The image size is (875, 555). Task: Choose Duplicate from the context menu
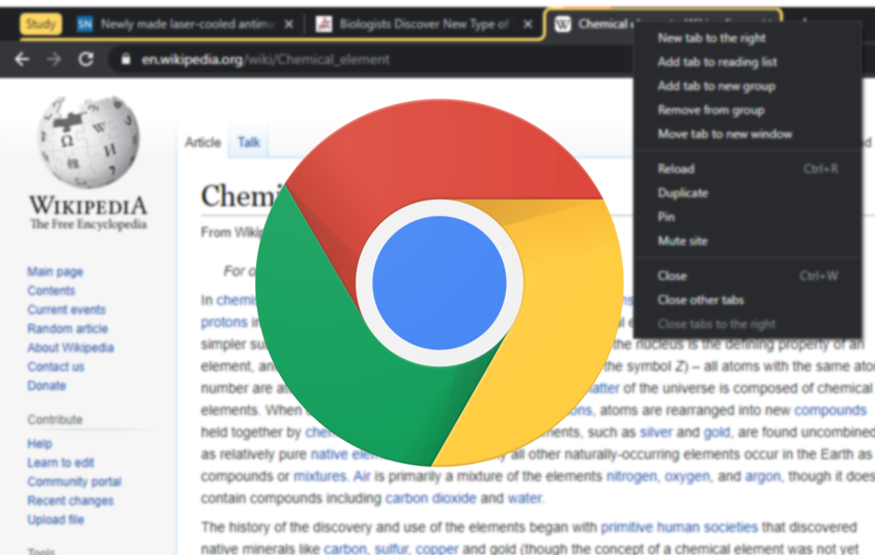coord(748,193)
